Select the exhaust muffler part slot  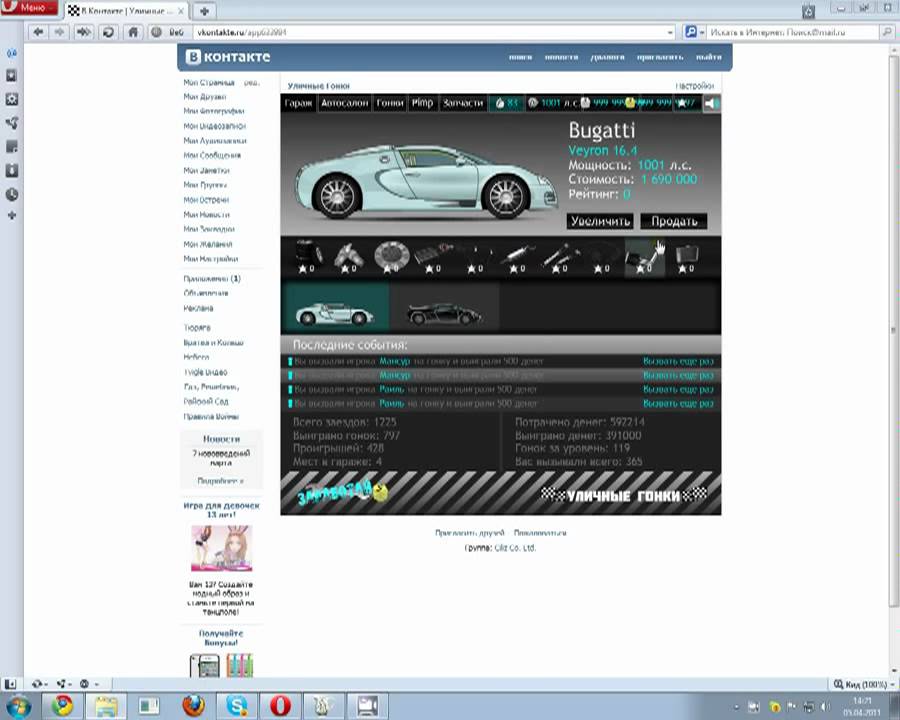518,257
